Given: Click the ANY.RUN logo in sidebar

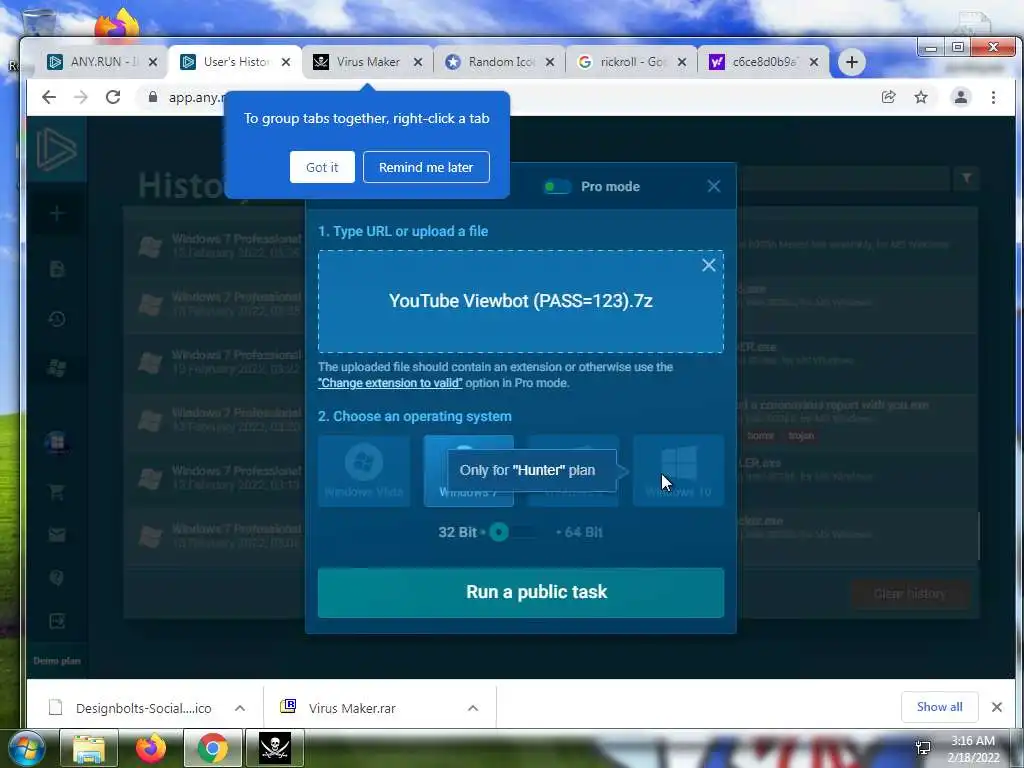Looking at the screenshot, I should (x=56, y=150).
